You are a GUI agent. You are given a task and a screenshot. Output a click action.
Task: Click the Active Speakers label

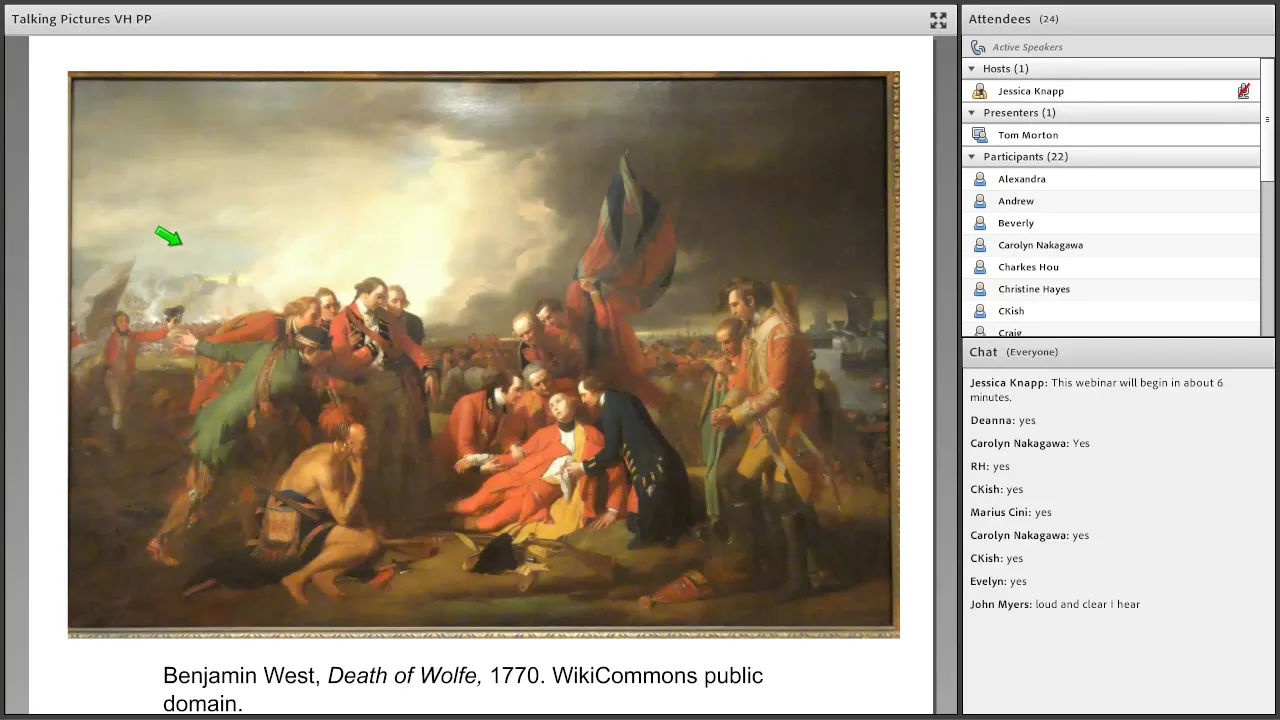click(x=1027, y=47)
